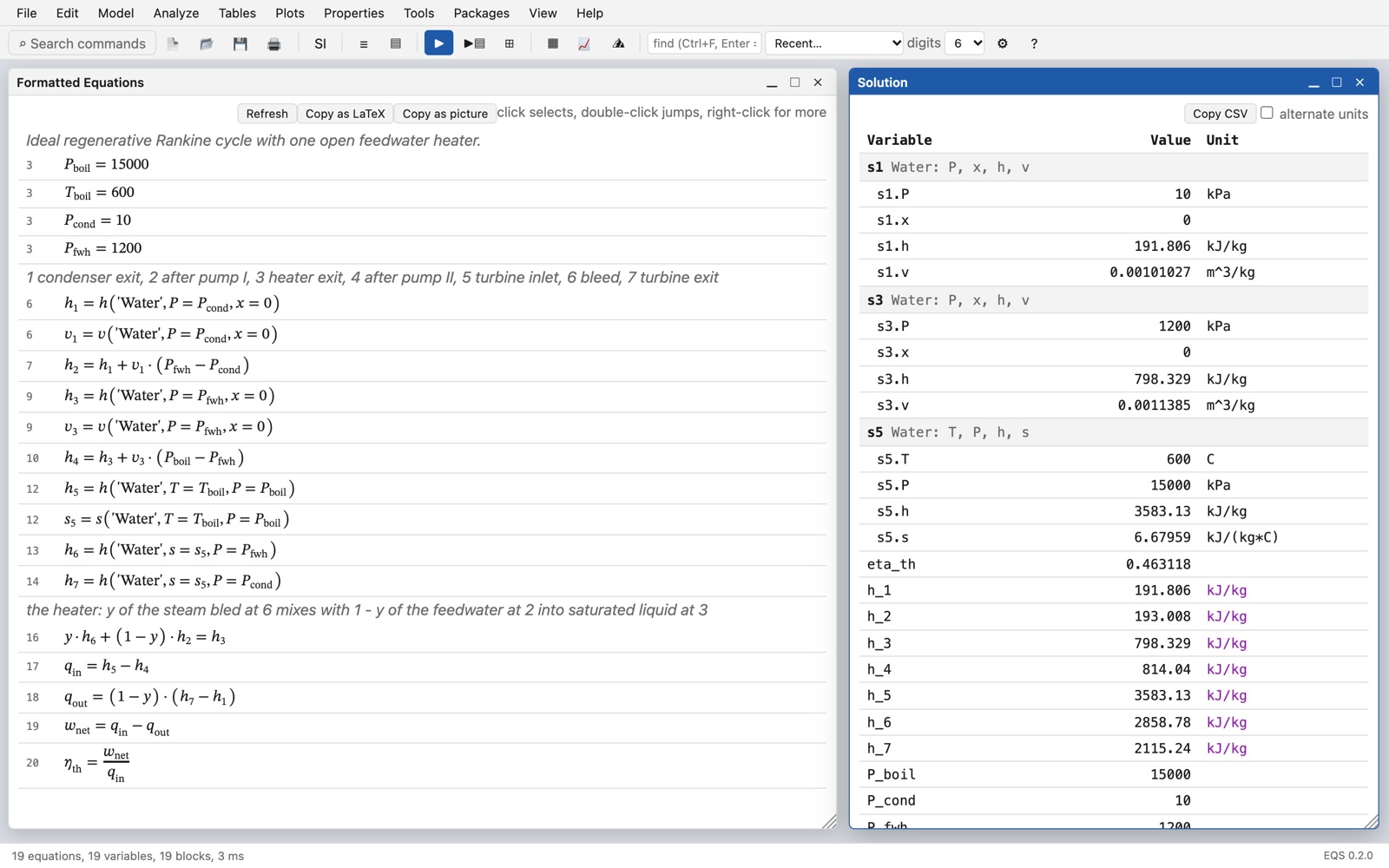Click the formatted equations page icon
The height and width of the screenshot is (868, 1389).
pos(396,43)
